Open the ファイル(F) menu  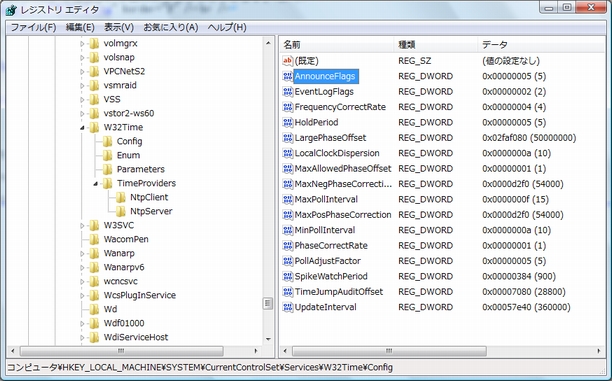pyautogui.click(x=33, y=27)
